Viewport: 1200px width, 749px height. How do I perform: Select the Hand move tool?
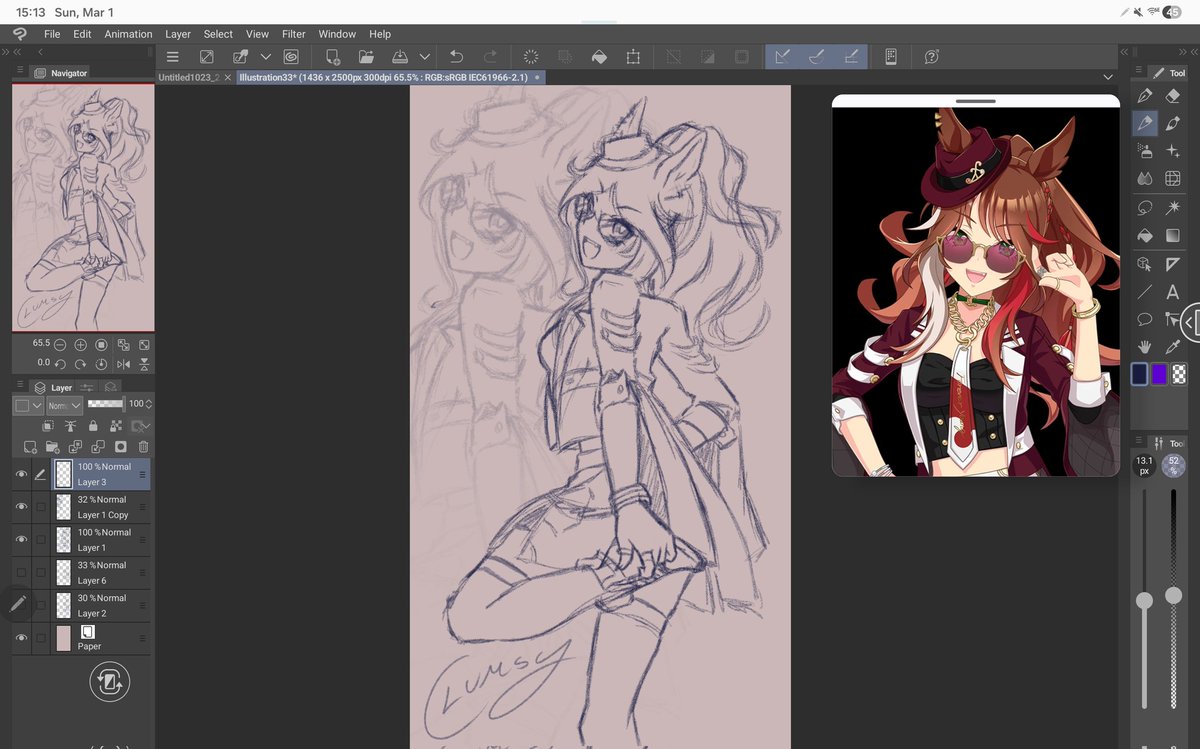(x=1145, y=347)
